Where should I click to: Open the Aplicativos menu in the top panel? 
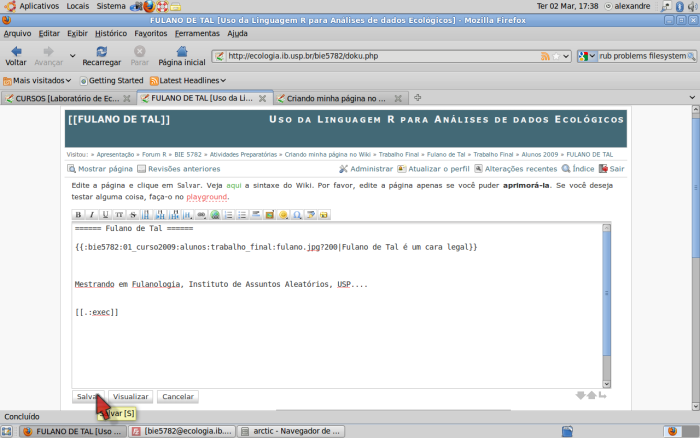point(38,6)
